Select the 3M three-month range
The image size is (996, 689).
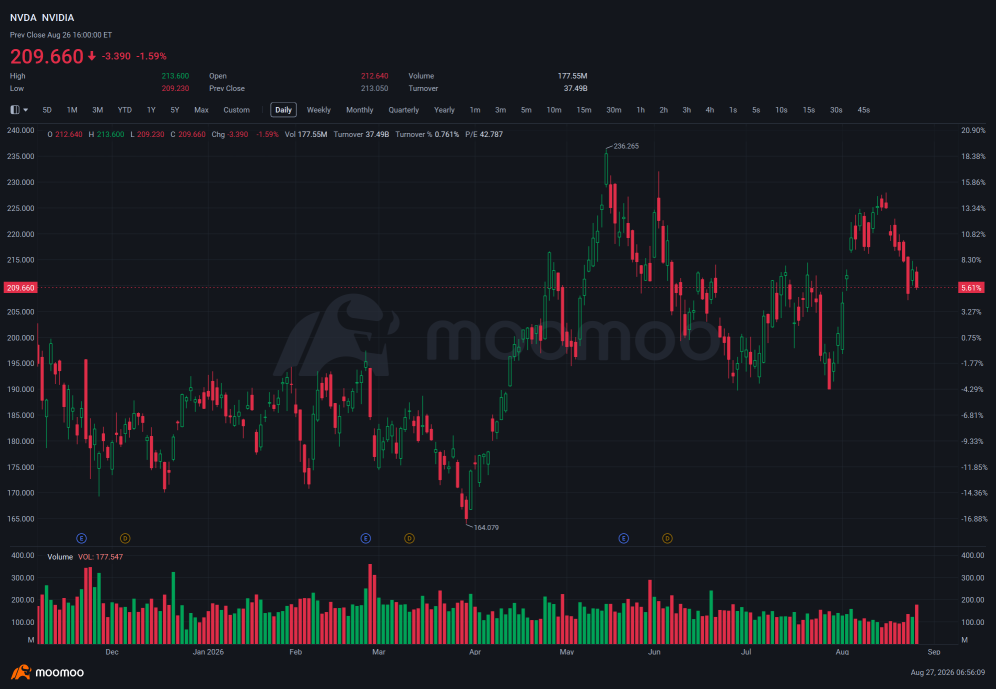pos(97,110)
